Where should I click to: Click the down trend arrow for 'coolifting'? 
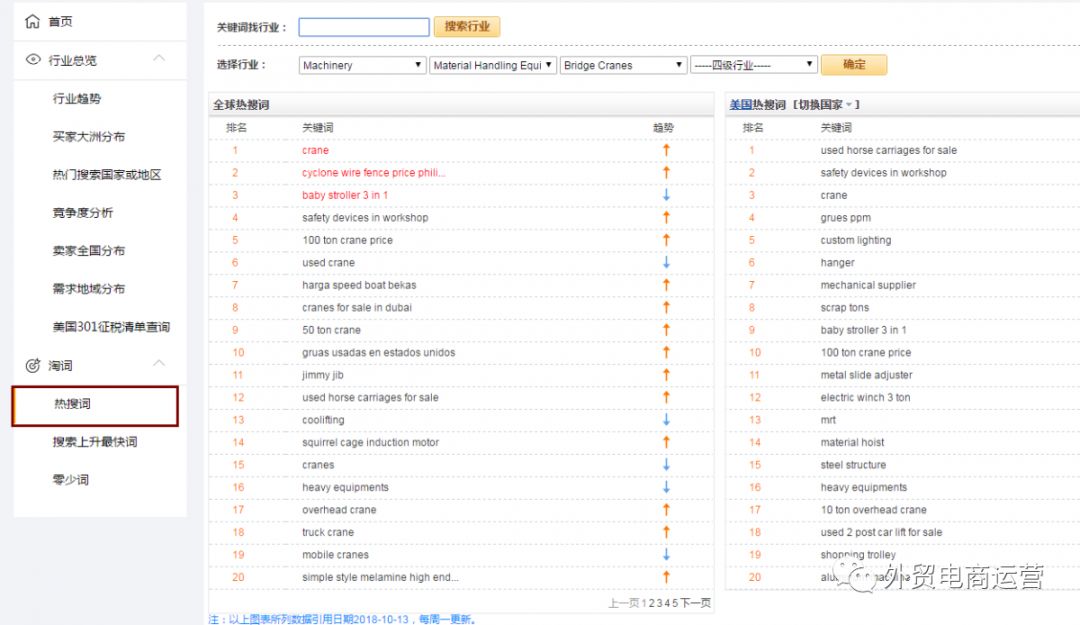coord(666,420)
